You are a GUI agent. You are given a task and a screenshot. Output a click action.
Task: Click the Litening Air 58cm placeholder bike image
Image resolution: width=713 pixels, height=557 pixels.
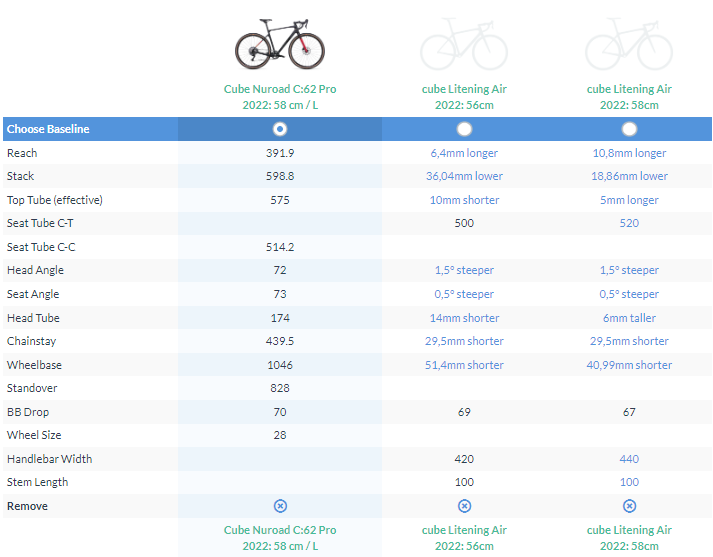click(x=629, y=44)
